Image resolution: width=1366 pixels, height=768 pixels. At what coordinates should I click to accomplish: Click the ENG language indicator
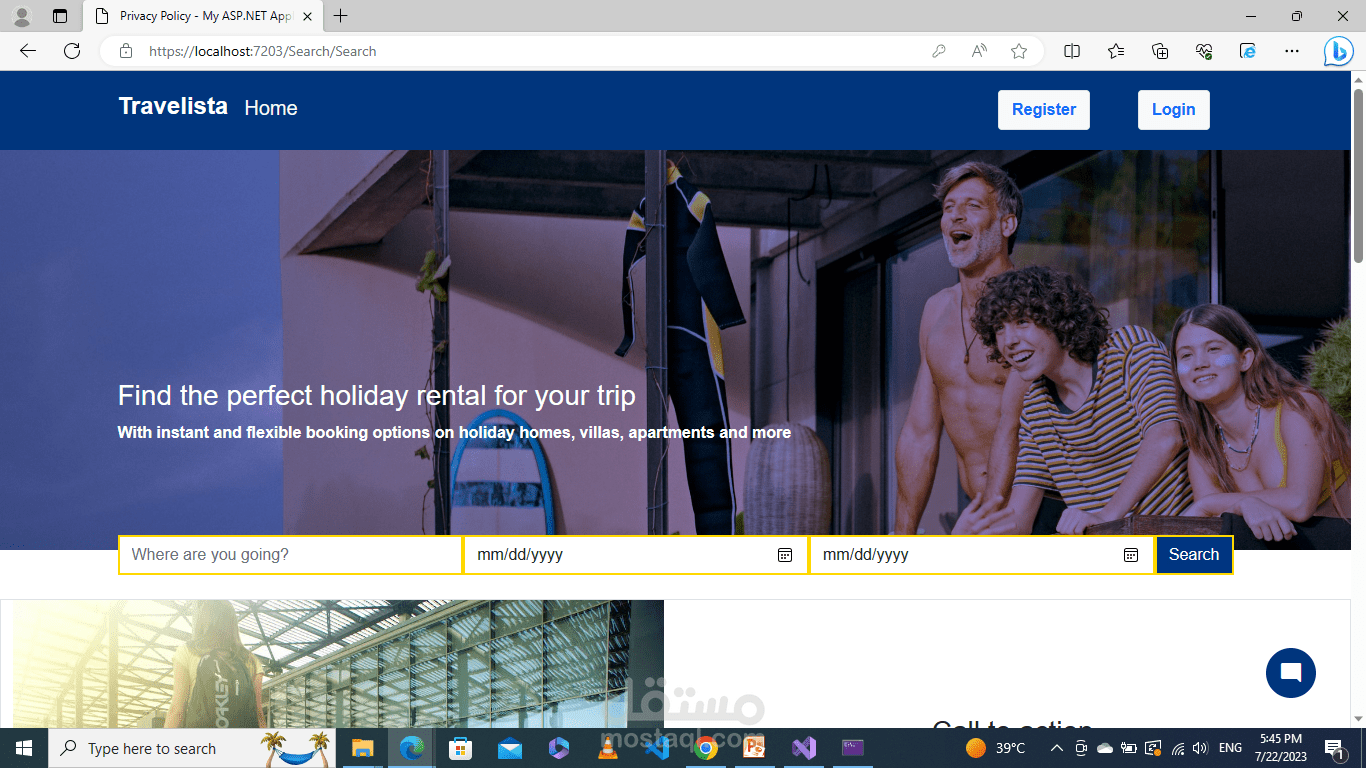[1231, 748]
